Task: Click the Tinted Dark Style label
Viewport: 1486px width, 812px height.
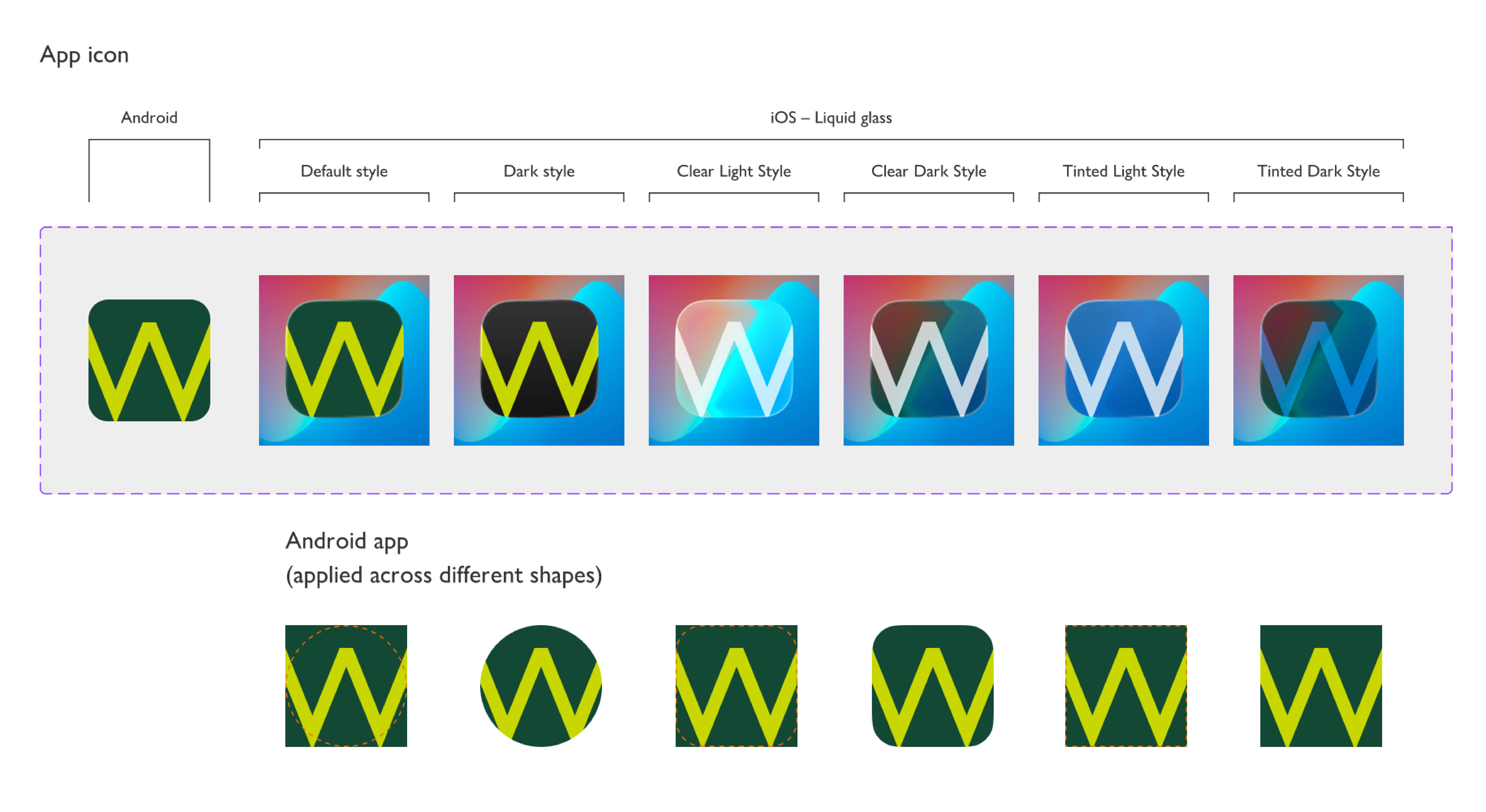Action: [1319, 171]
